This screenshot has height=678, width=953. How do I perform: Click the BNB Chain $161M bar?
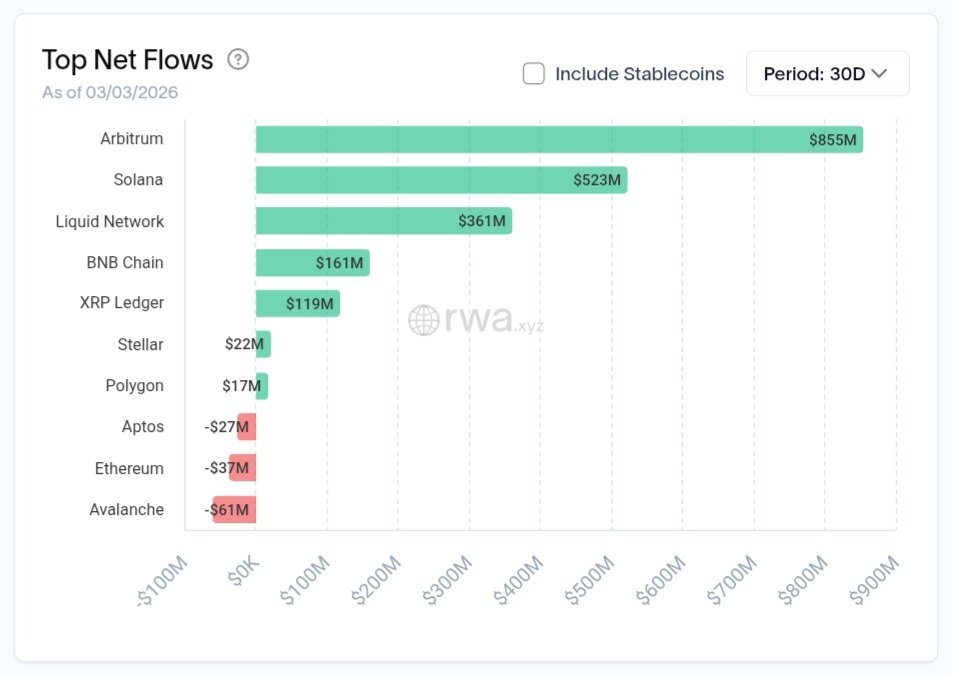point(312,263)
